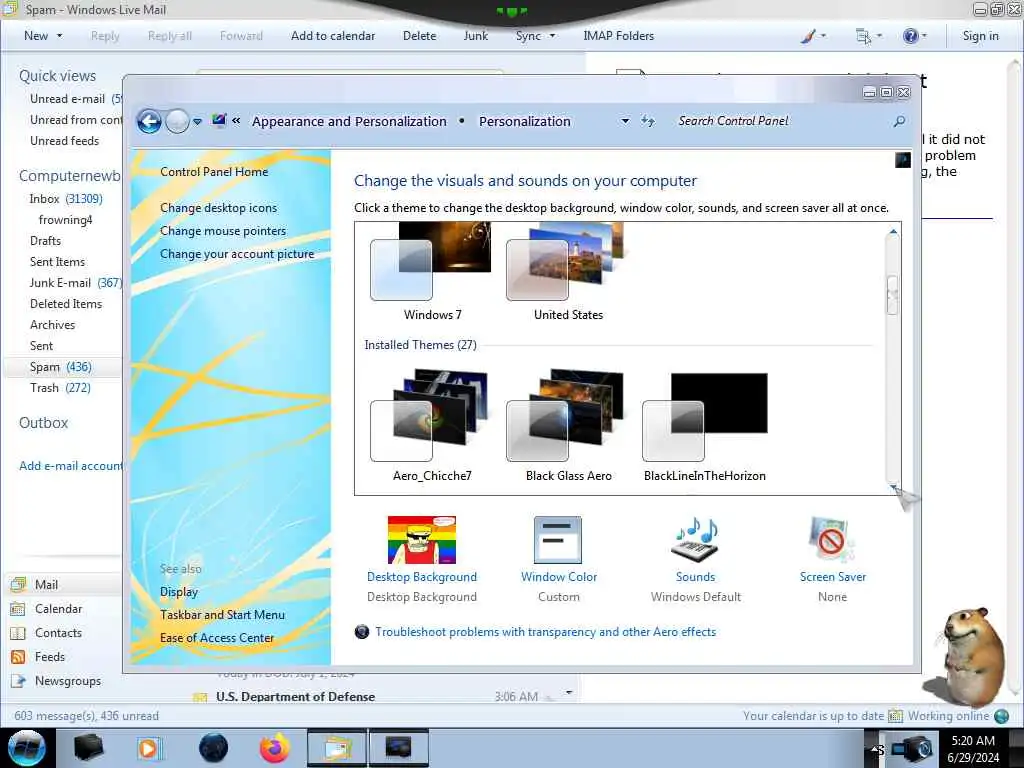Open Desktop Background settings icon
This screenshot has height=768, width=1024.
pos(421,540)
